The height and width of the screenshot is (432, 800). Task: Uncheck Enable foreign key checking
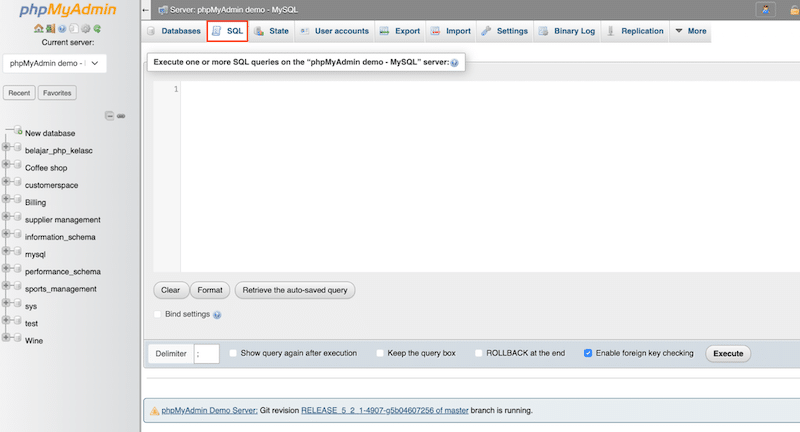point(588,353)
